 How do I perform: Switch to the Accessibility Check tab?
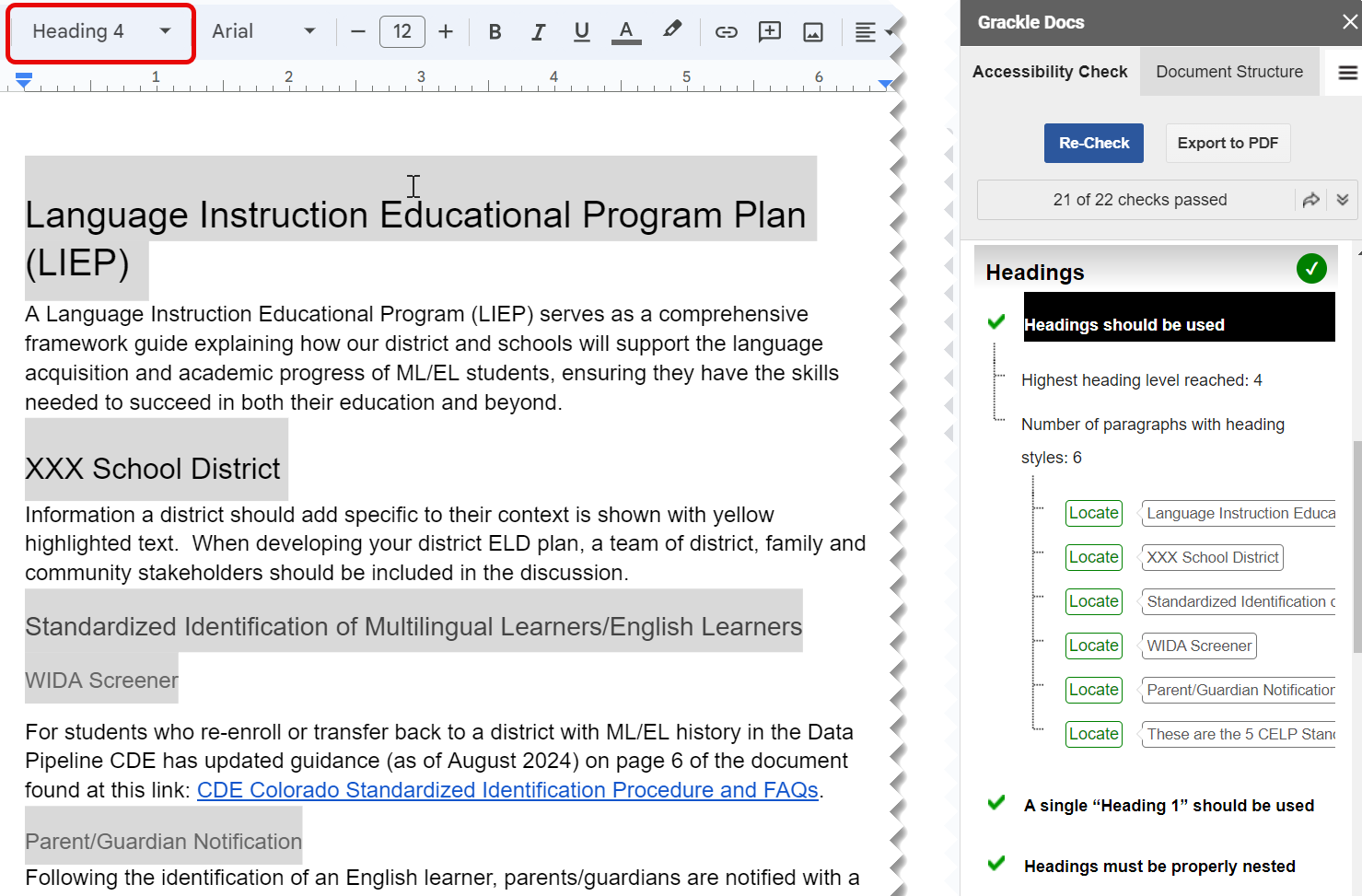(1050, 72)
